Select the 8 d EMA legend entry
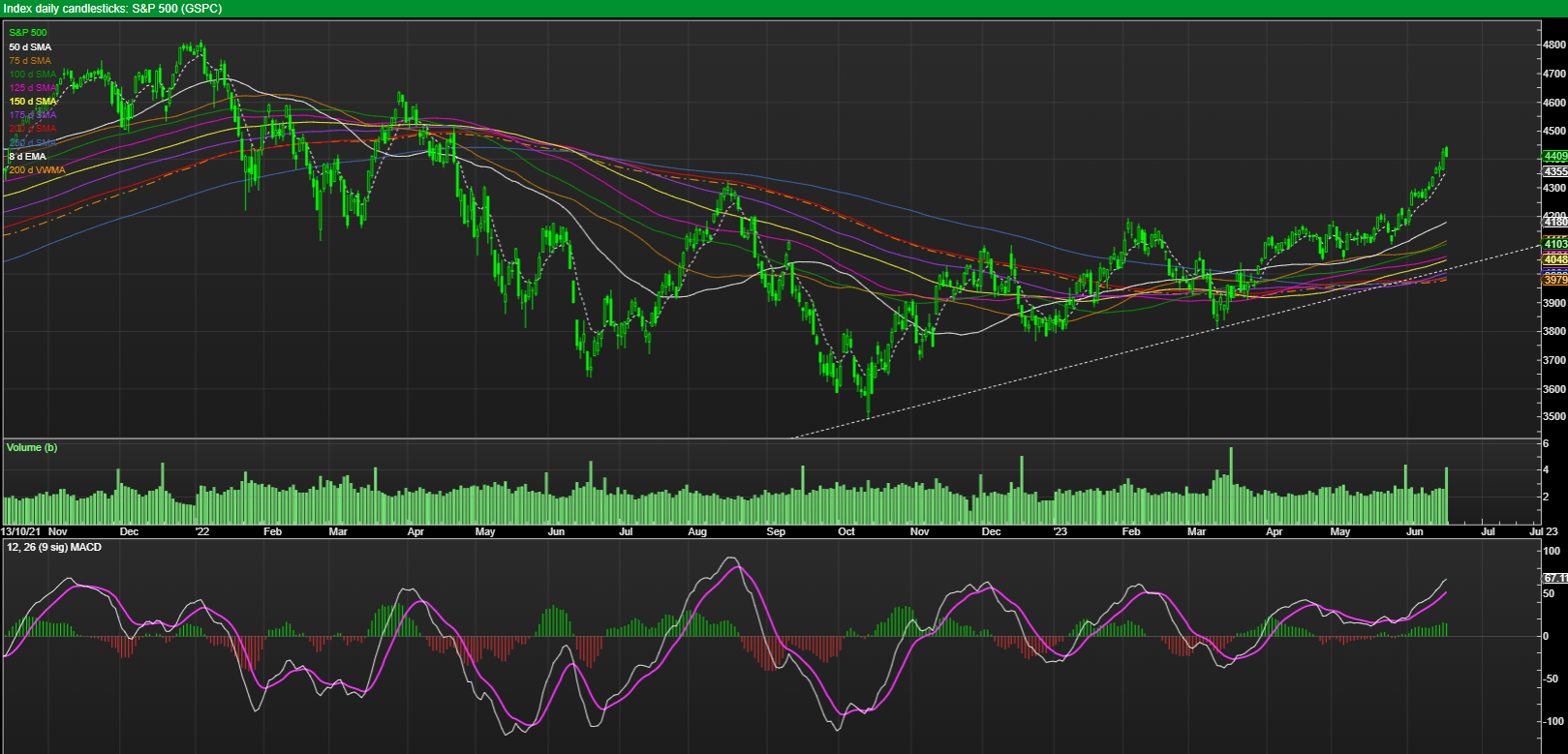The image size is (1568, 754). (x=27, y=156)
